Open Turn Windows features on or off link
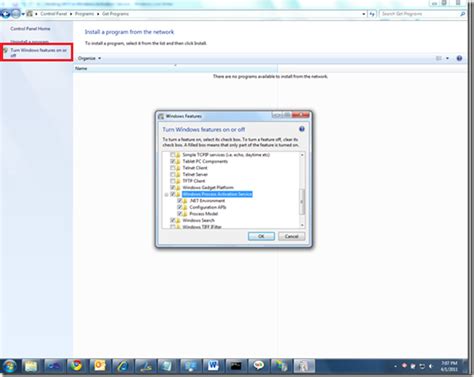Screen dimensions: 474x377 point(39,53)
